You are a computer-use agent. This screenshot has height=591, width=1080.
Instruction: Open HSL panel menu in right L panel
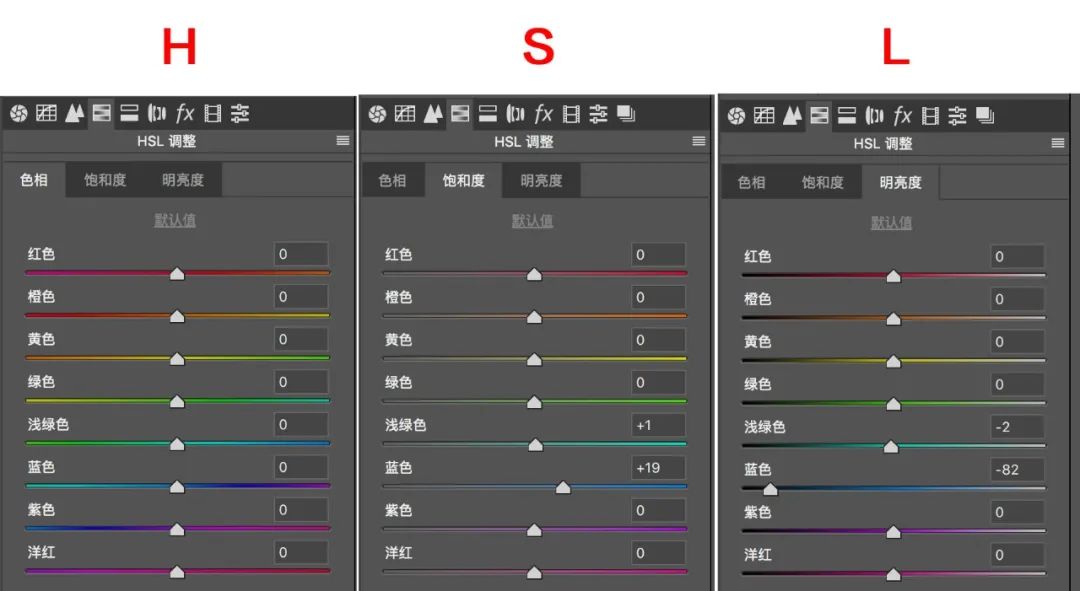(1058, 143)
